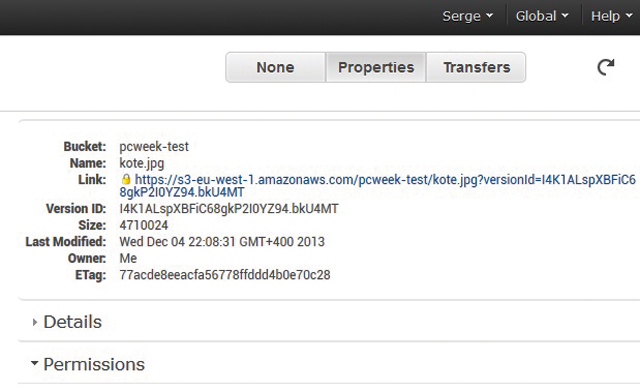Open the kote.jpg S3 object link

[x=378, y=186]
